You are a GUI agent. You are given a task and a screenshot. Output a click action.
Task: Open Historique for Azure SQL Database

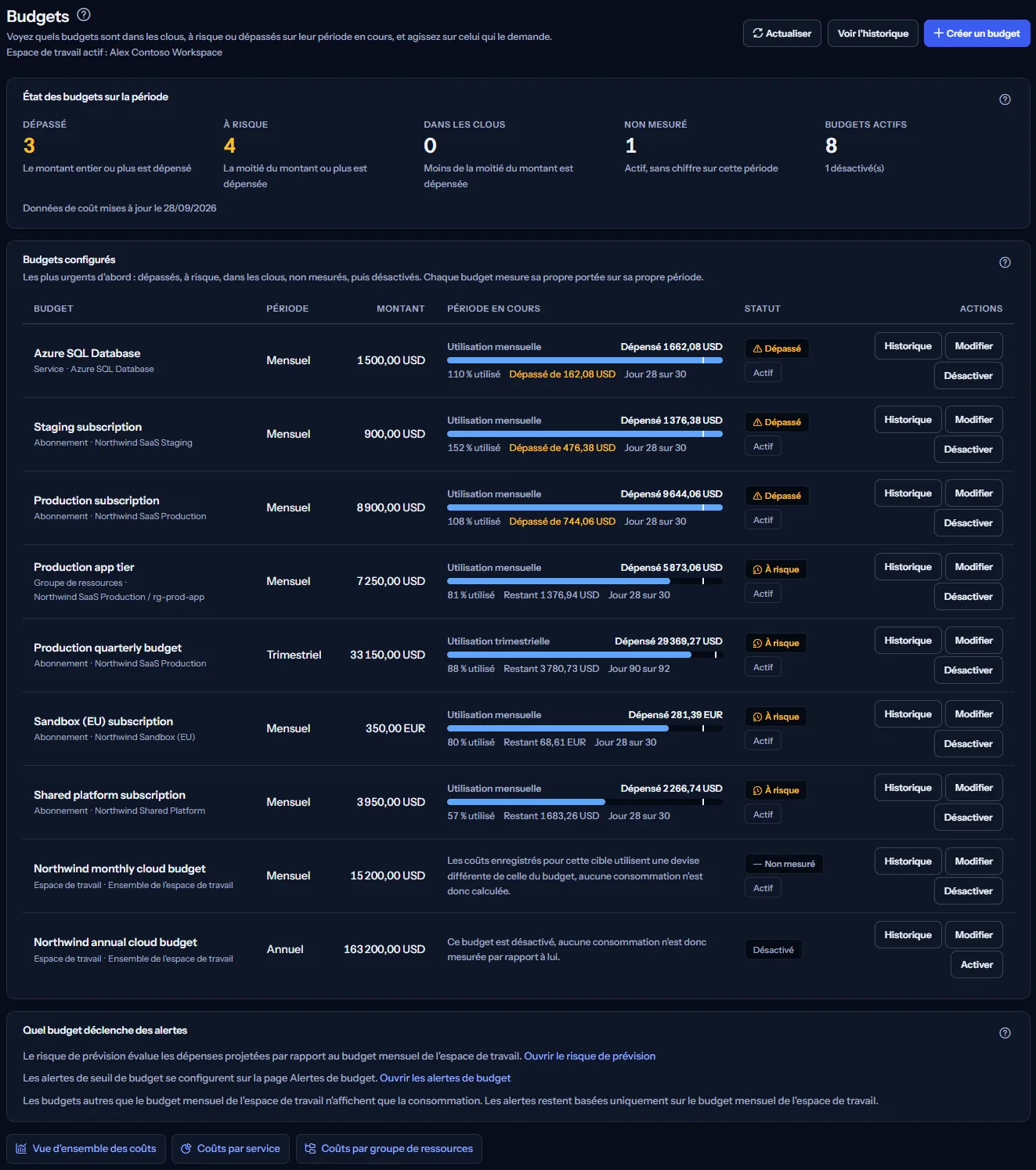pos(908,346)
